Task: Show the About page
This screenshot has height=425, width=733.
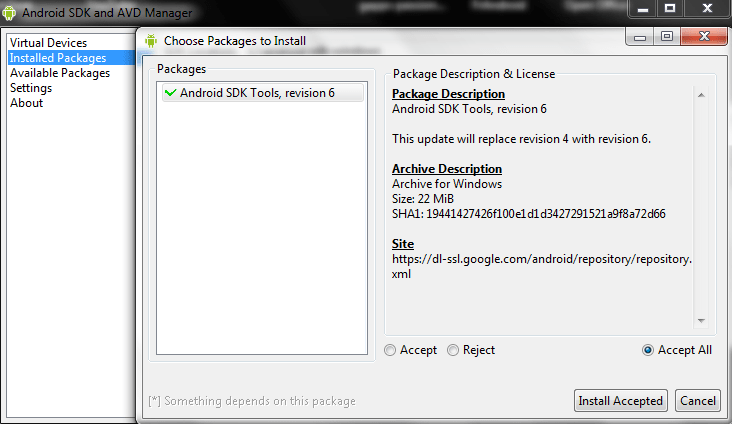Action: 26,103
